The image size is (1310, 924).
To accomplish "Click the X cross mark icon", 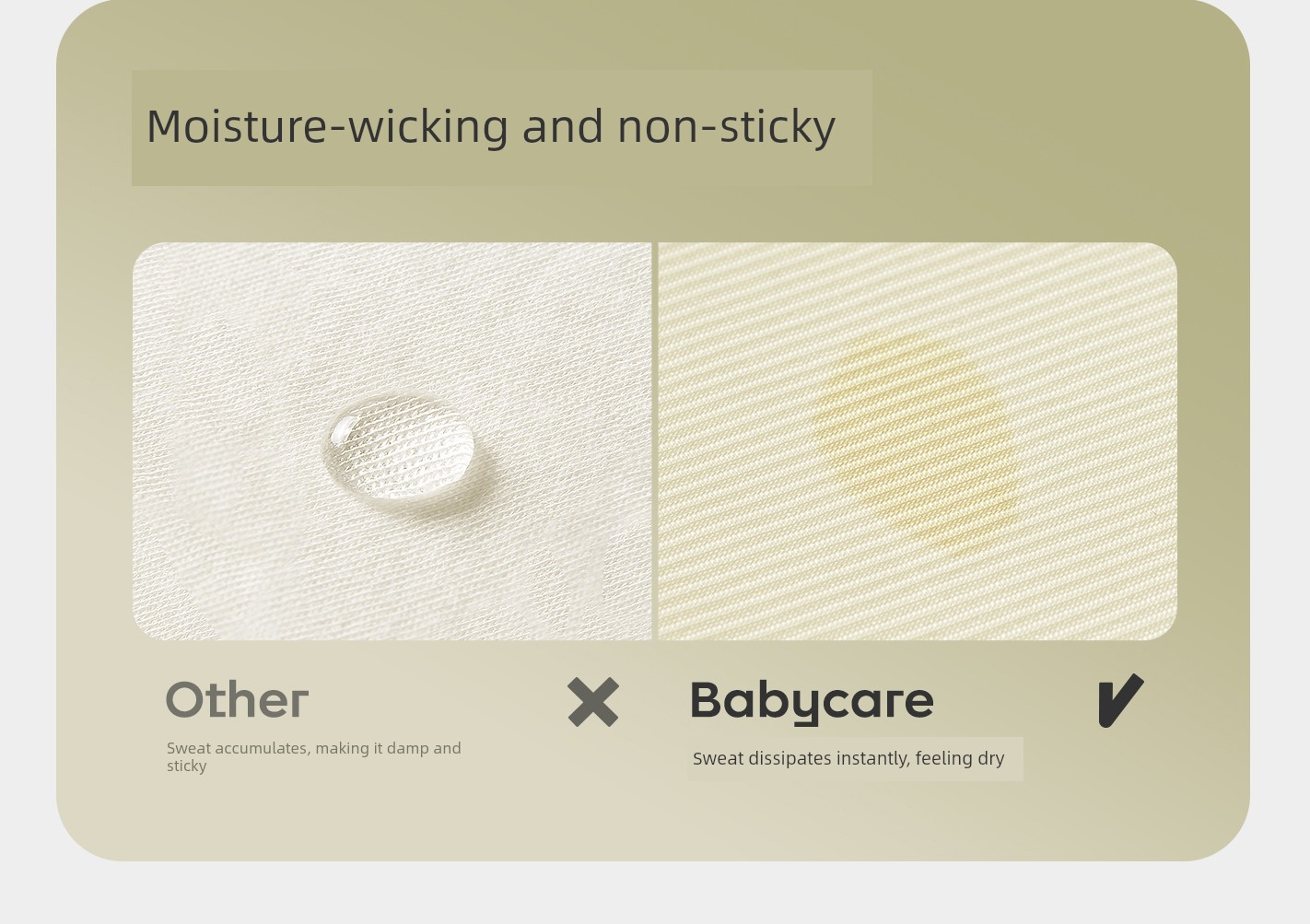I will point(593,702).
